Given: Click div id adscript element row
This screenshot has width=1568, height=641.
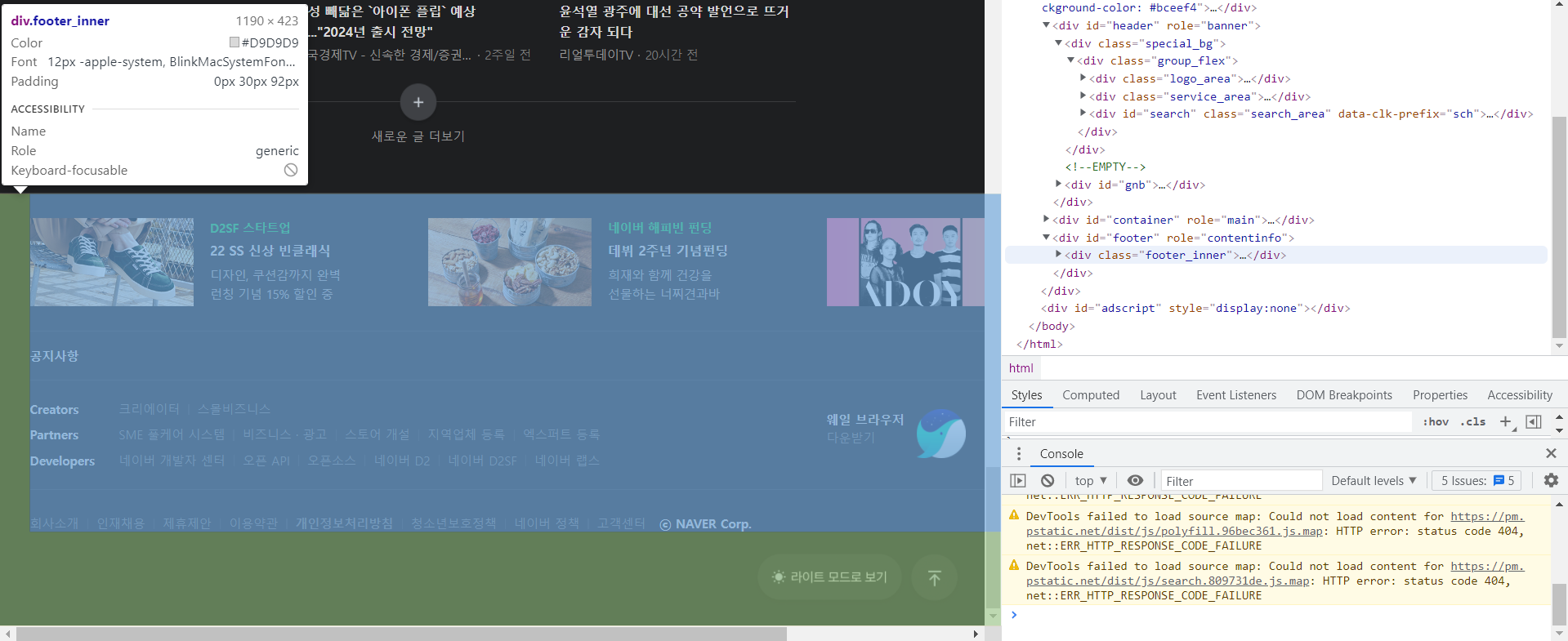Looking at the screenshot, I should (x=1195, y=308).
